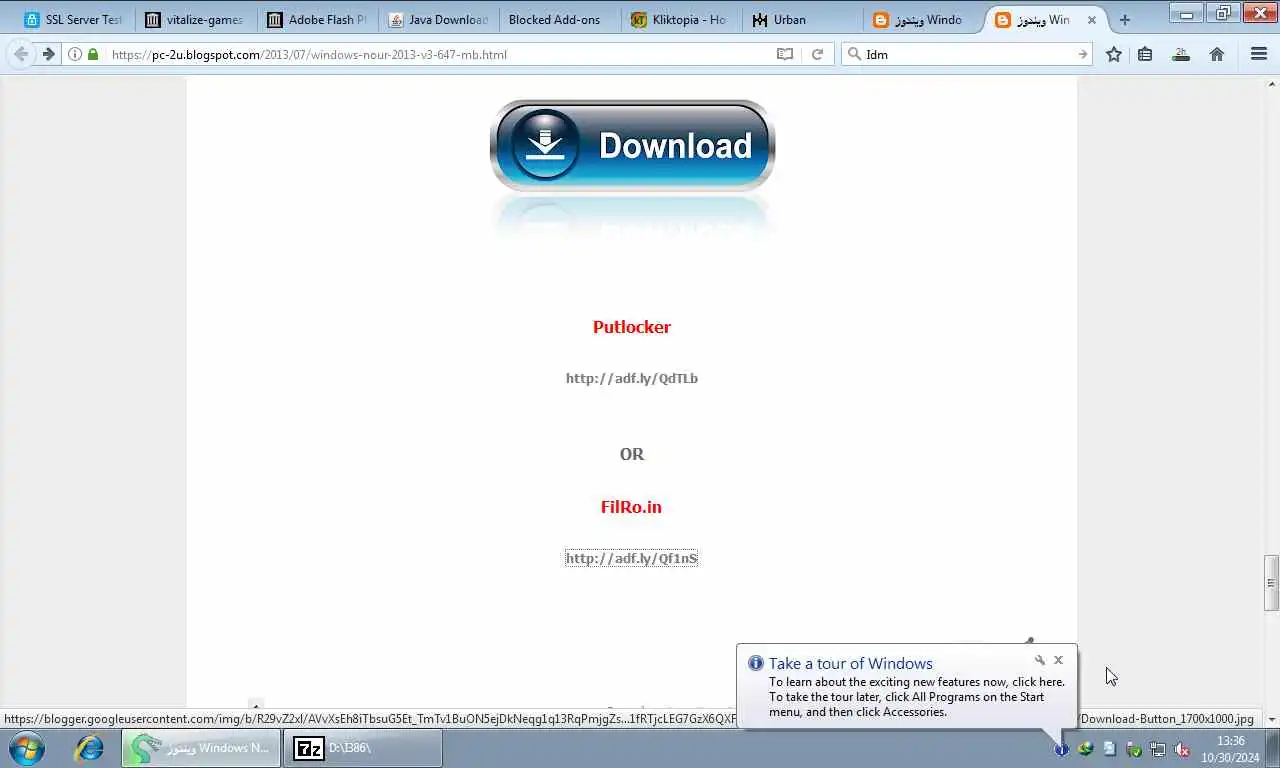The height and width of the screenshot is (768, 1280).
Task: Switch to the Kliktopia tab
Action: tap(681, 19)
